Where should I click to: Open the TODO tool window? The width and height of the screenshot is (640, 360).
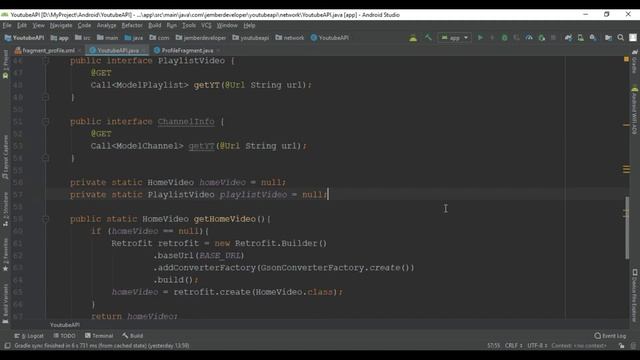(64, 336)
